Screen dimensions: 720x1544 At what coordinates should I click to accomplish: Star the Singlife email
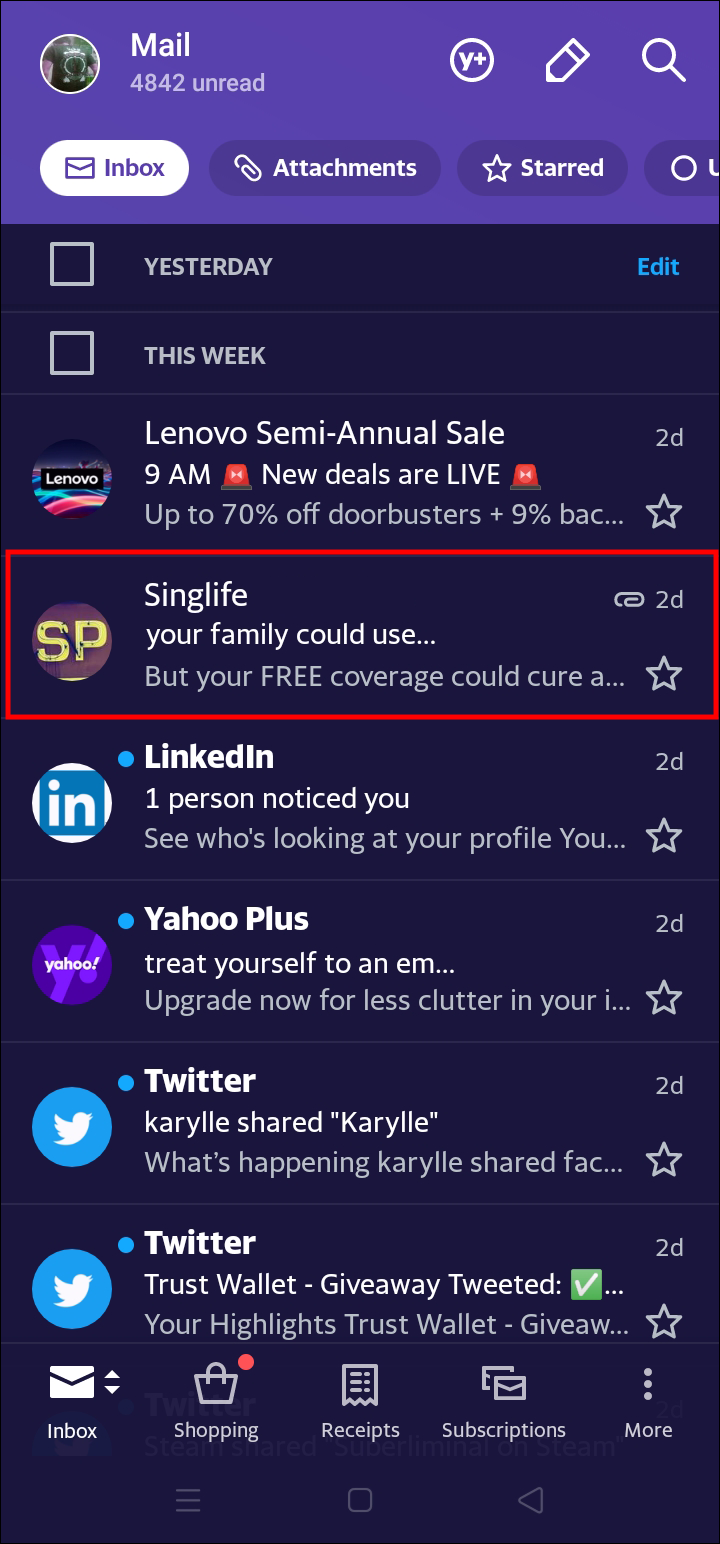(x=663, y=674)
